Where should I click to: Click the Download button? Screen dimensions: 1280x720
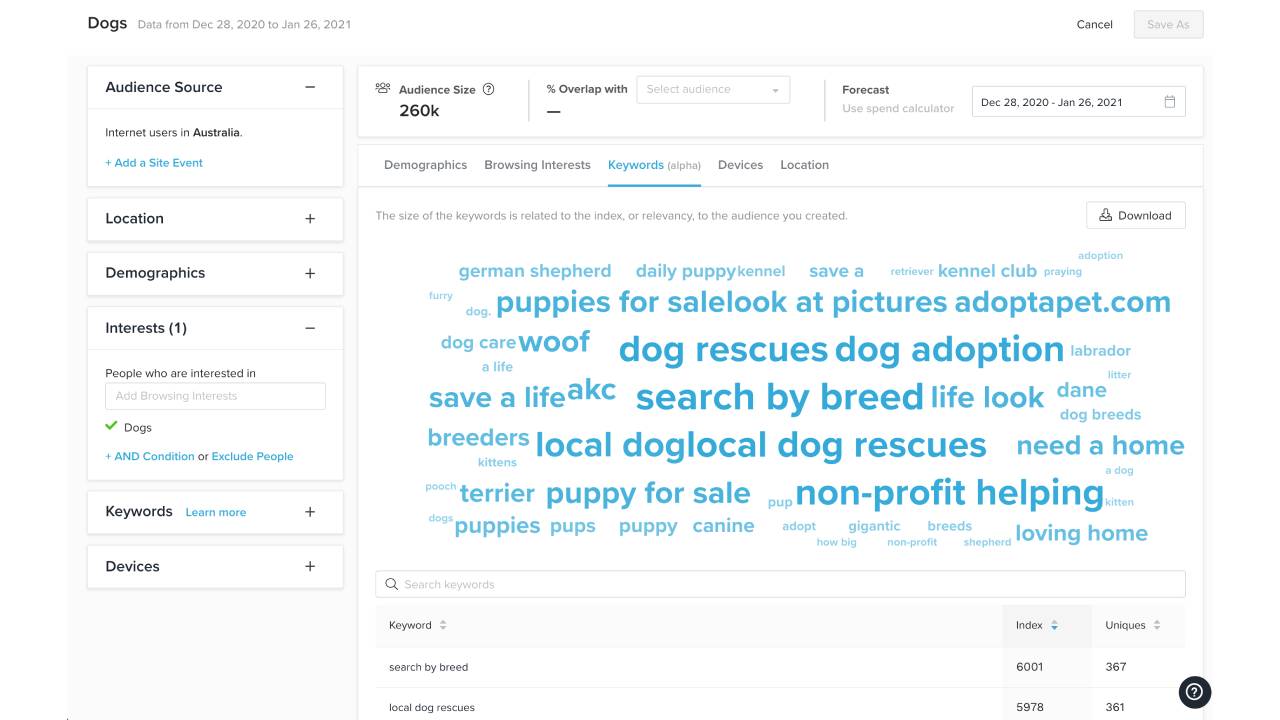1135,215
